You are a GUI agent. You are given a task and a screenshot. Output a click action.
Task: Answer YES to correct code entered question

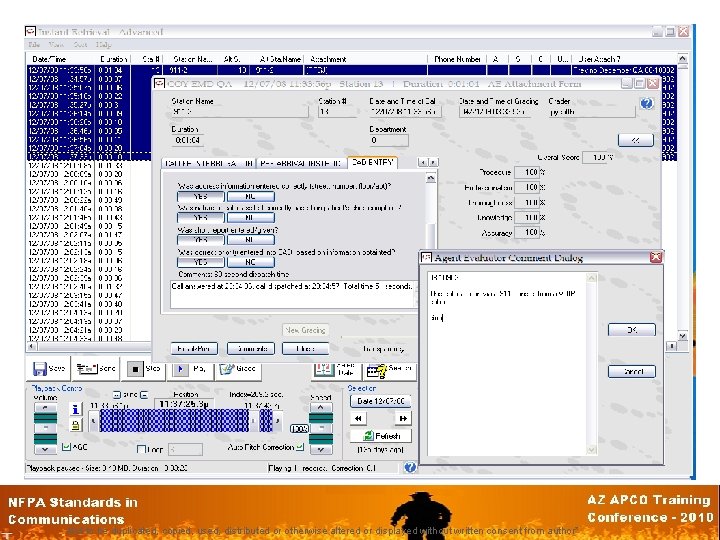pyautogui.click(x=201, y=262)
